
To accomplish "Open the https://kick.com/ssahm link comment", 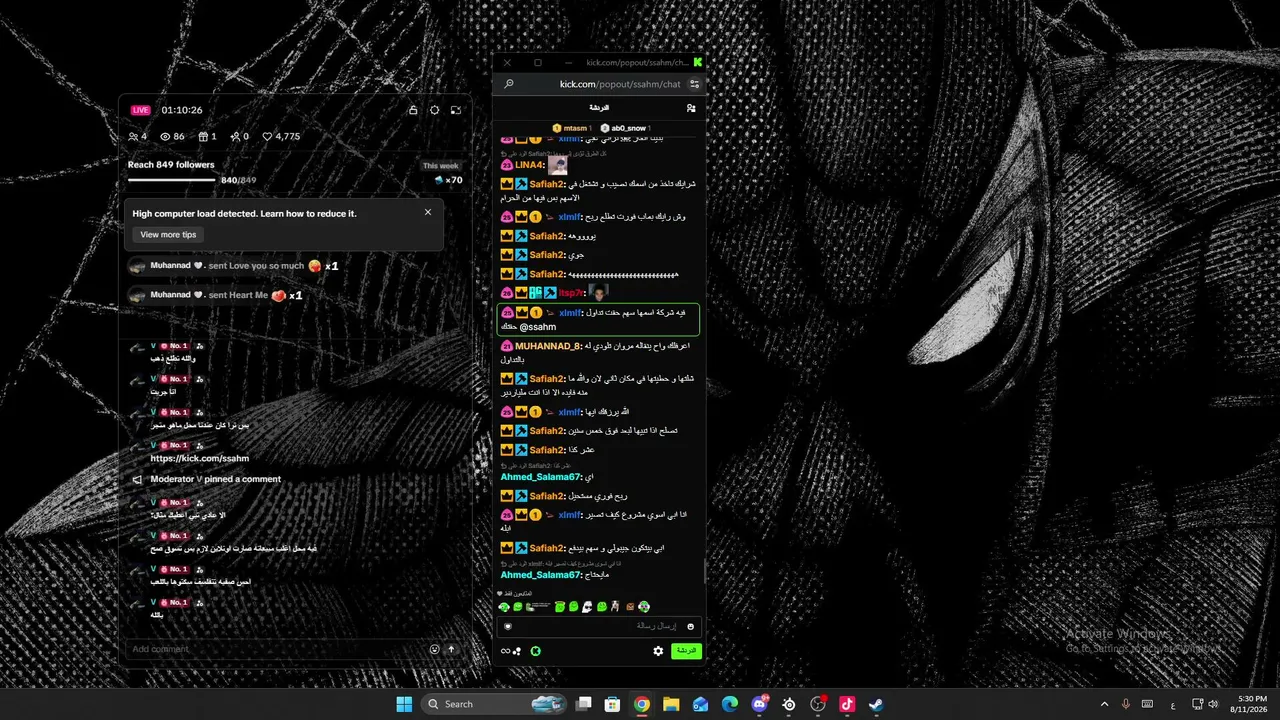I will [199, 458].
